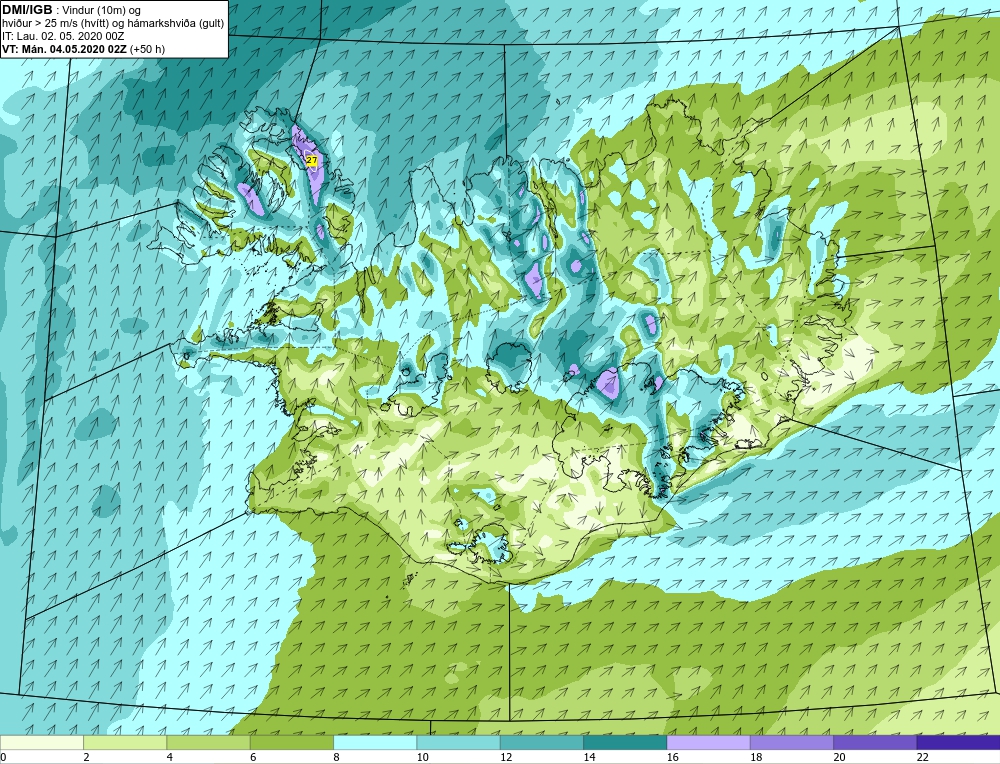
Task: Click the legend scale label 2
Action: click(x=86, y=757)
